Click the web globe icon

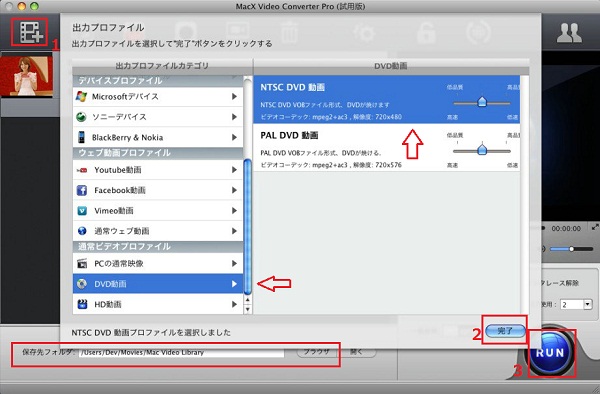82,231
